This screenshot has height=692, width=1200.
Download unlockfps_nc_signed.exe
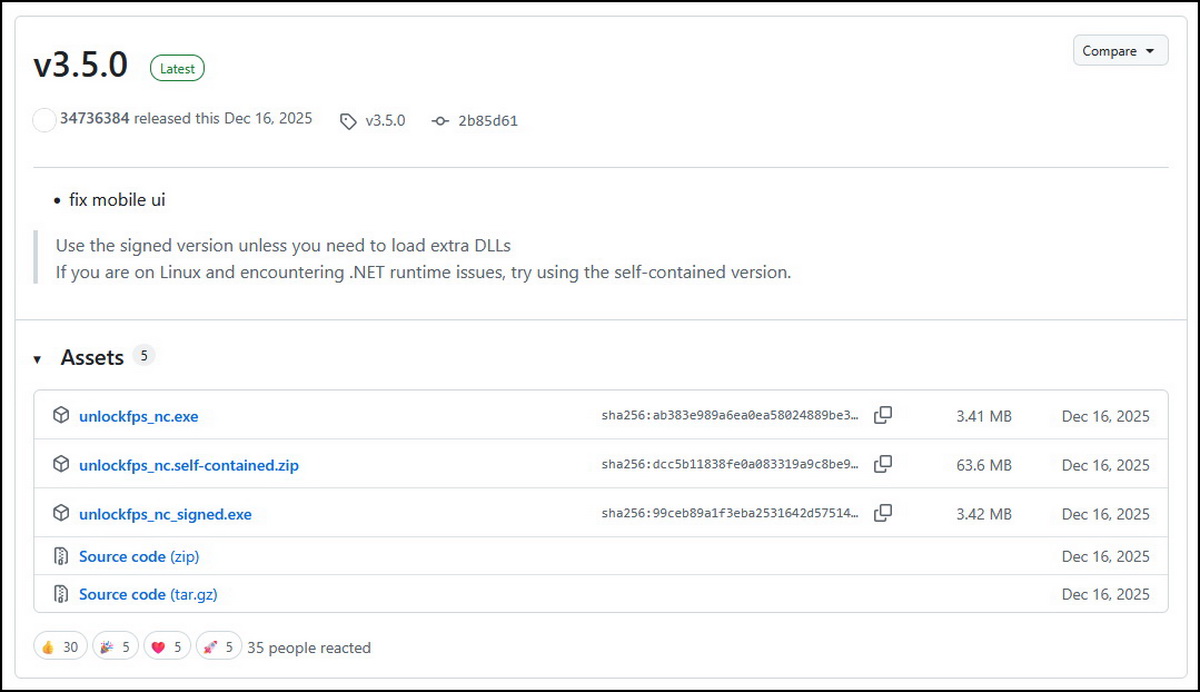point(166,514)
